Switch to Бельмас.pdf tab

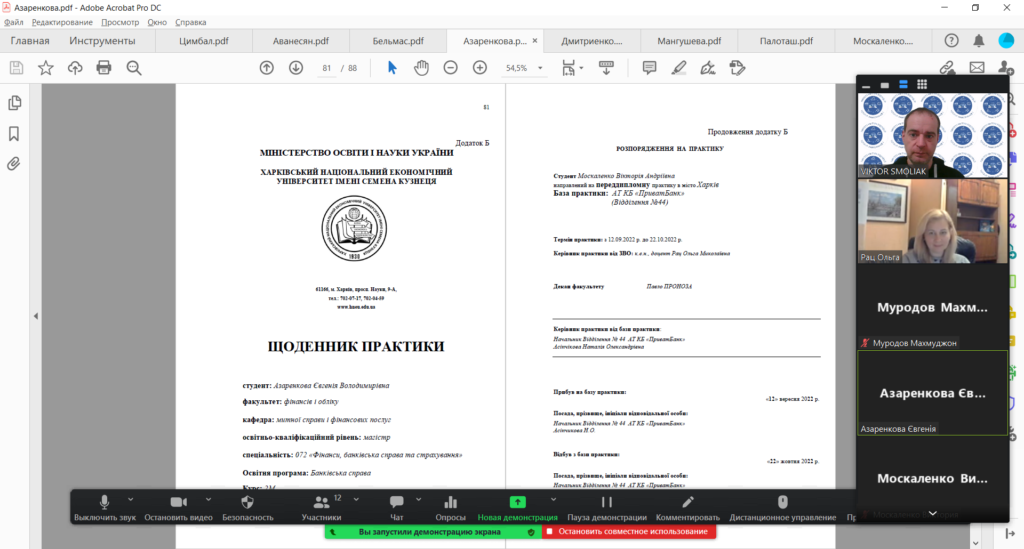coord(398,40)
